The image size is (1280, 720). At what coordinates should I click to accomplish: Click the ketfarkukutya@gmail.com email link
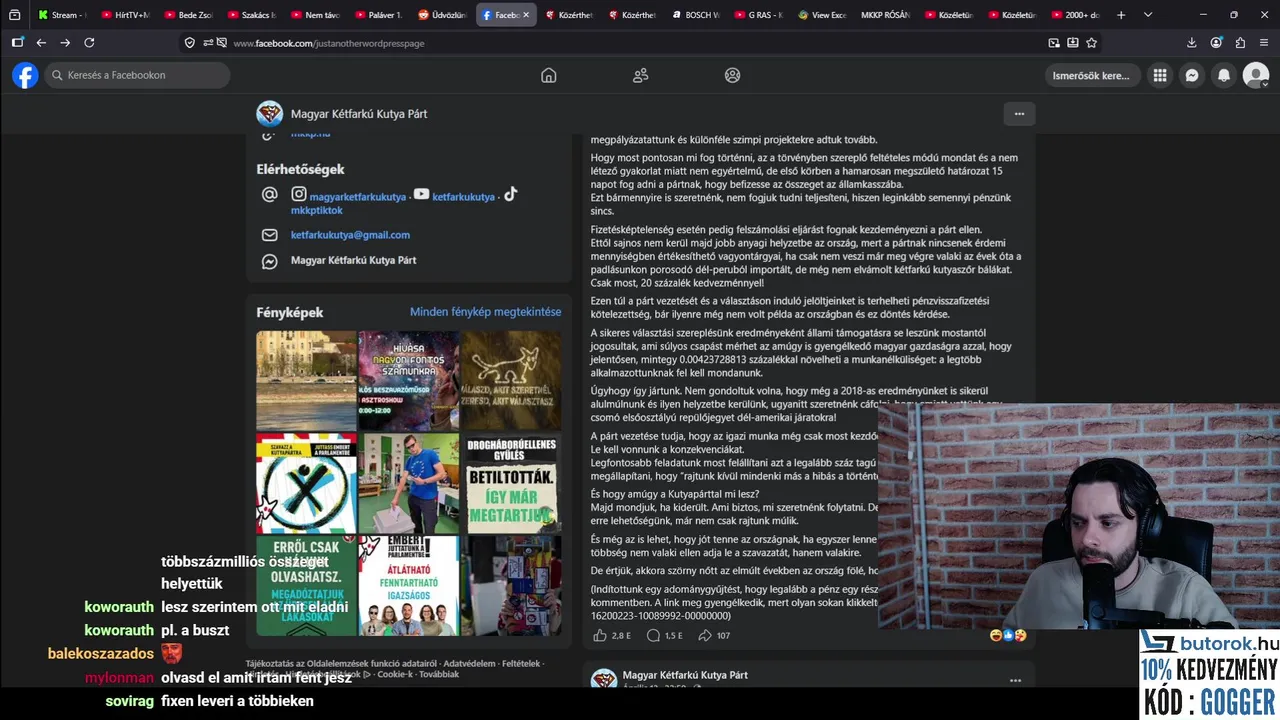pyautogui.click(x=350, y=235)
